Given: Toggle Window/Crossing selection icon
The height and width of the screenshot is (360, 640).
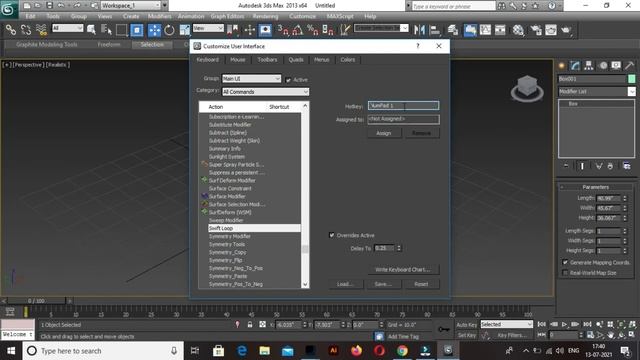Looking at the screenshot, I should click(x=137, y=30).
